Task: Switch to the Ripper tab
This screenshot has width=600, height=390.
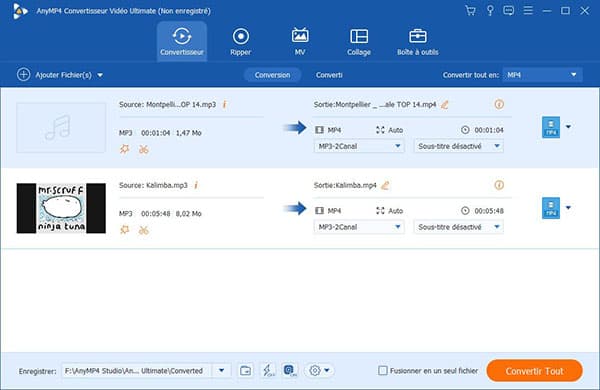Action: 241,41
